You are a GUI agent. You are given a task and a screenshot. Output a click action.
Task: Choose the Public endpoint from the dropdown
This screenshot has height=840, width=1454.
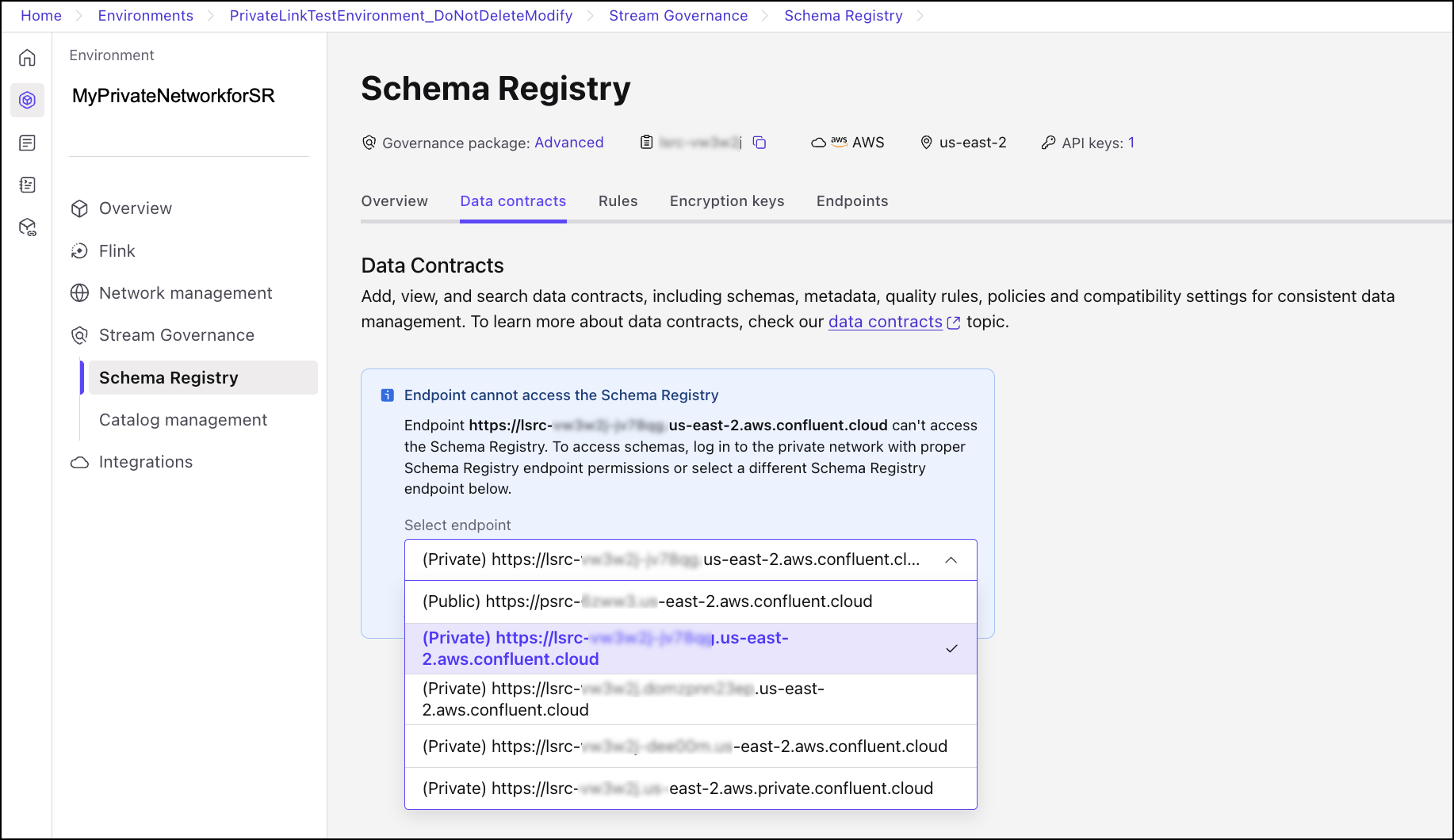click(x=646, y=601)
